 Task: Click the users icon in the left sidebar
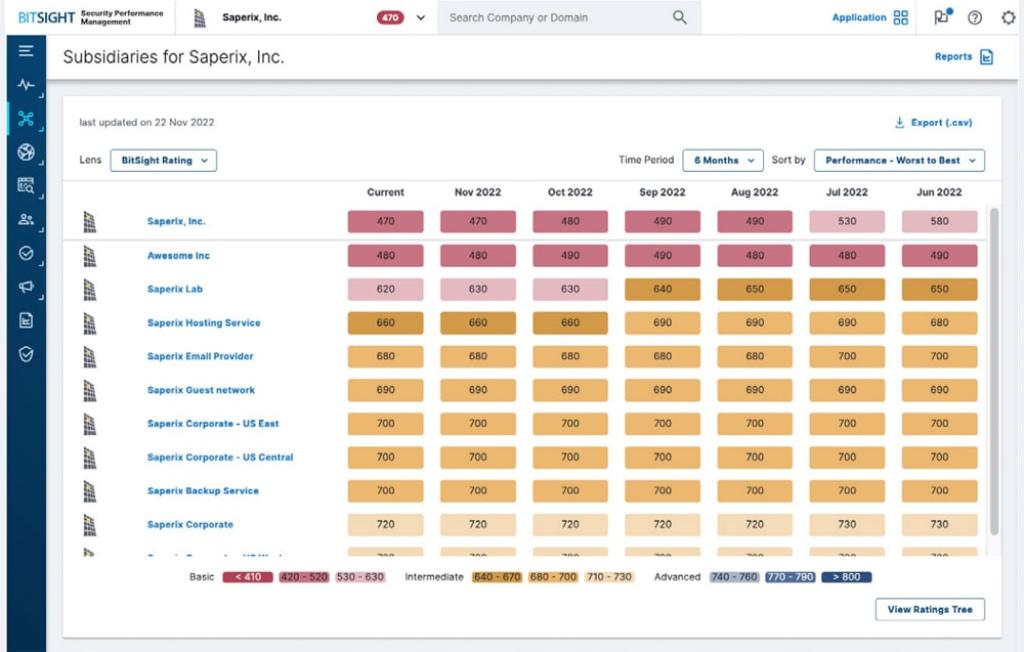pos(27,220)
